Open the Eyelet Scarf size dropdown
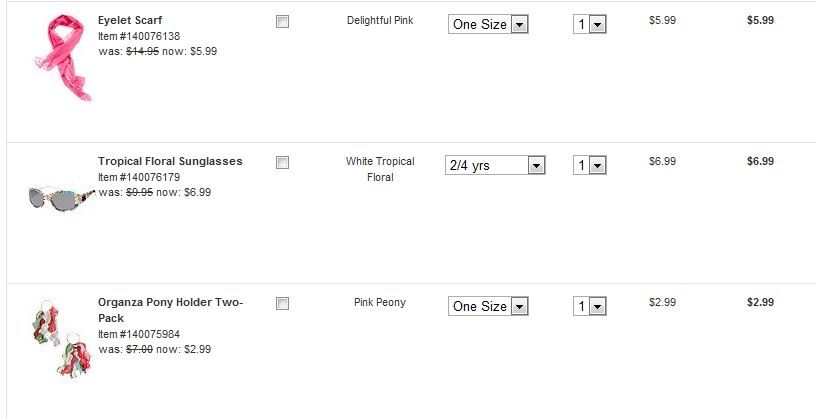This screenshot has width=816, height=419. click(488, 24)
